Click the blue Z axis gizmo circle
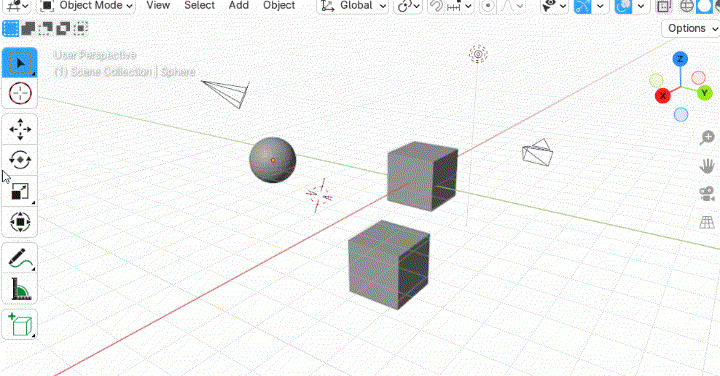This screenshot has height=376, width=720. [680, 59]
